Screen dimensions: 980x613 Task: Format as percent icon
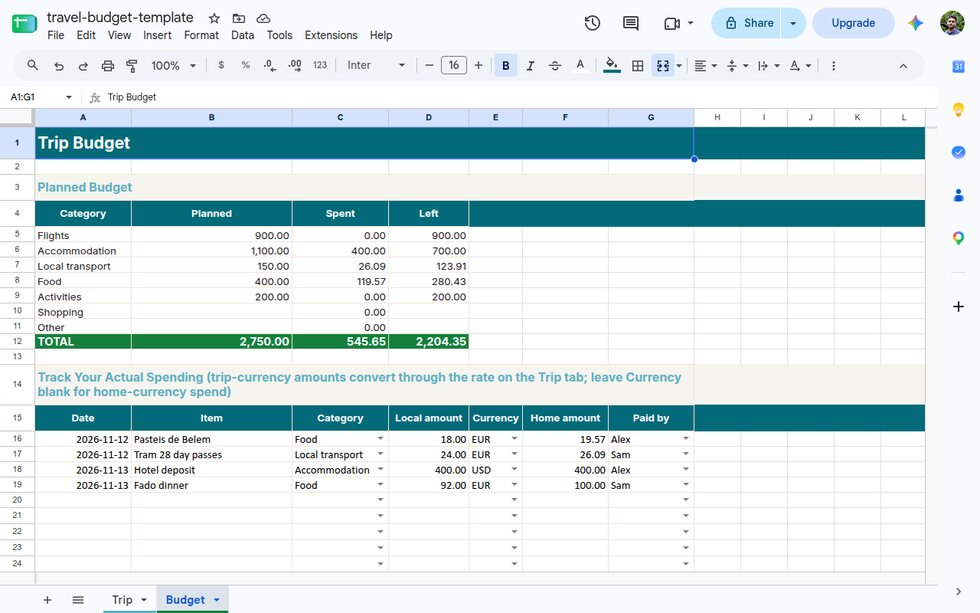point(245,65)
